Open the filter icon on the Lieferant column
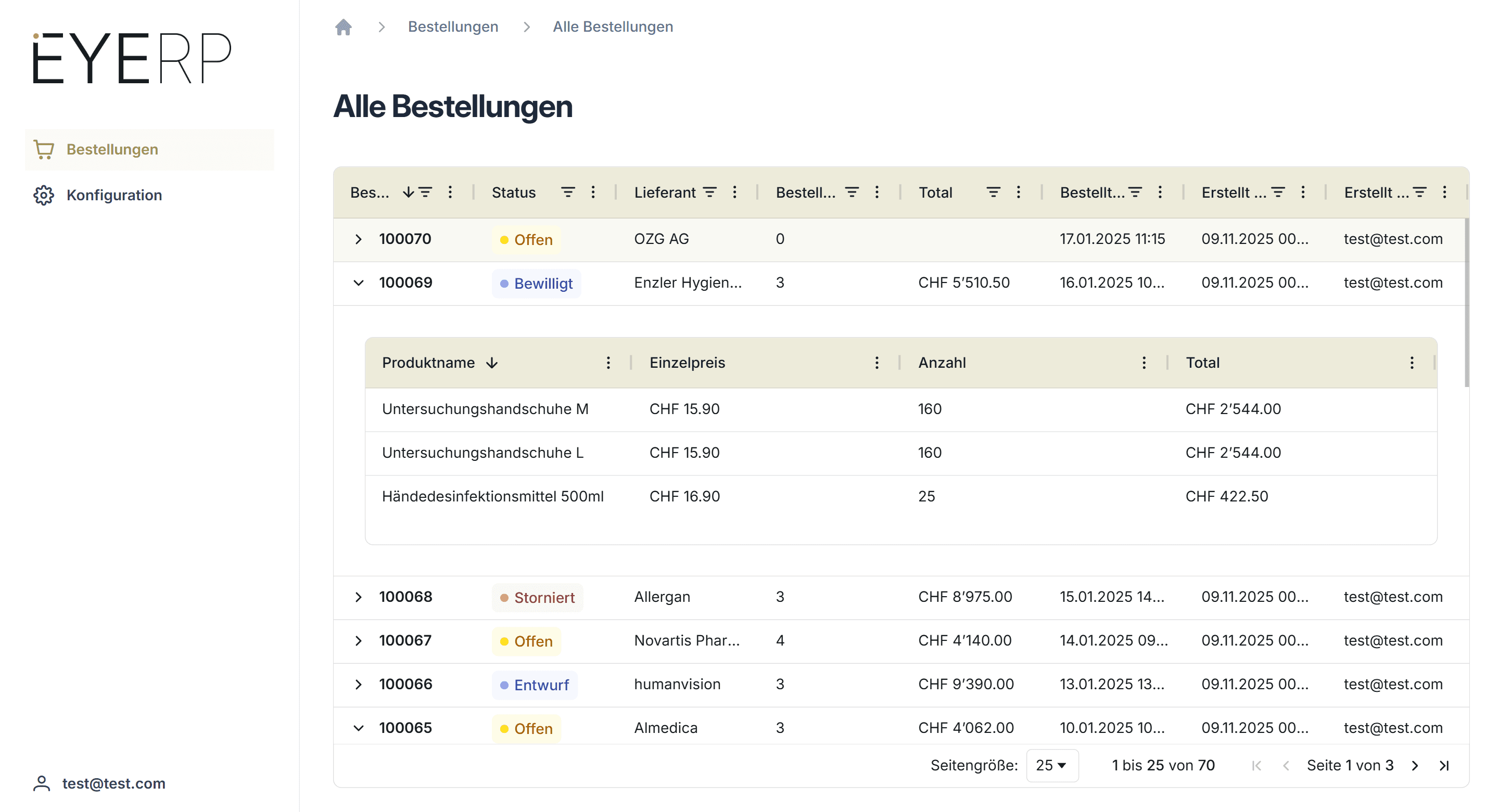The width and height of the screenshot is (1499, 812). pyautogui.click(x=710, y=192)
